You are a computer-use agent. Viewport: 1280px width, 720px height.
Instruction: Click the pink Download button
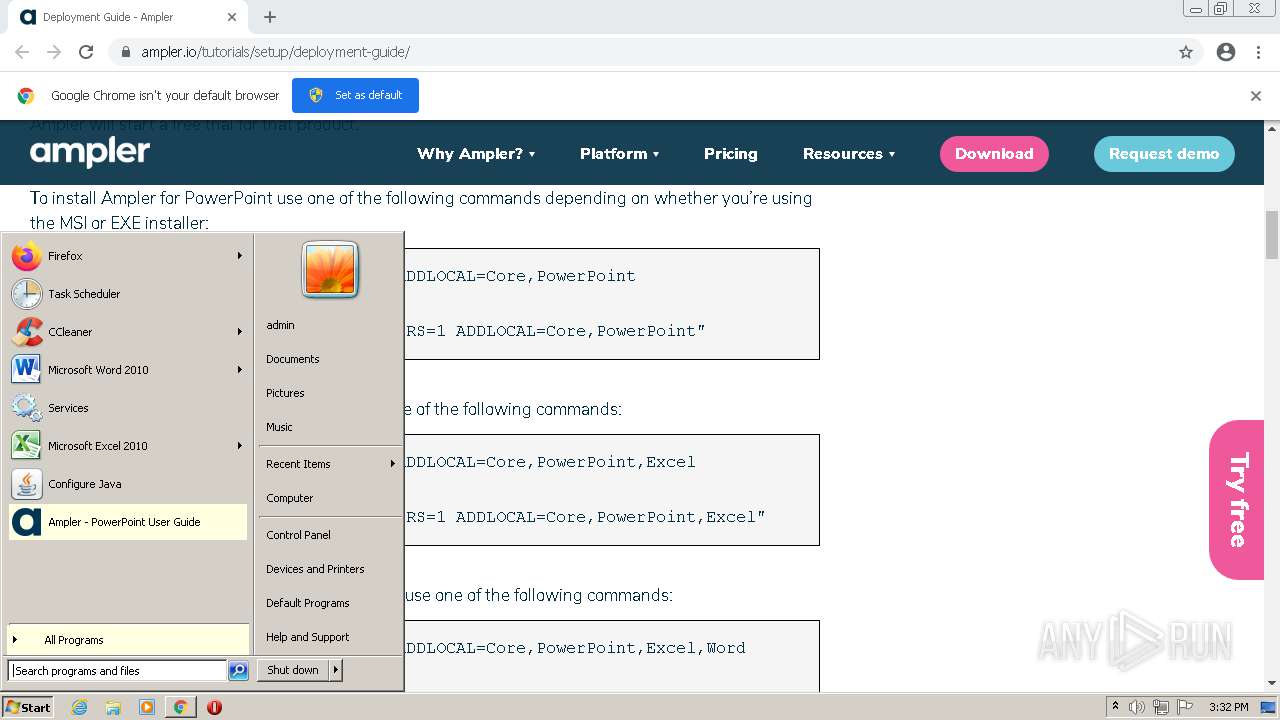pyautogui.click(x=994, y=154)
